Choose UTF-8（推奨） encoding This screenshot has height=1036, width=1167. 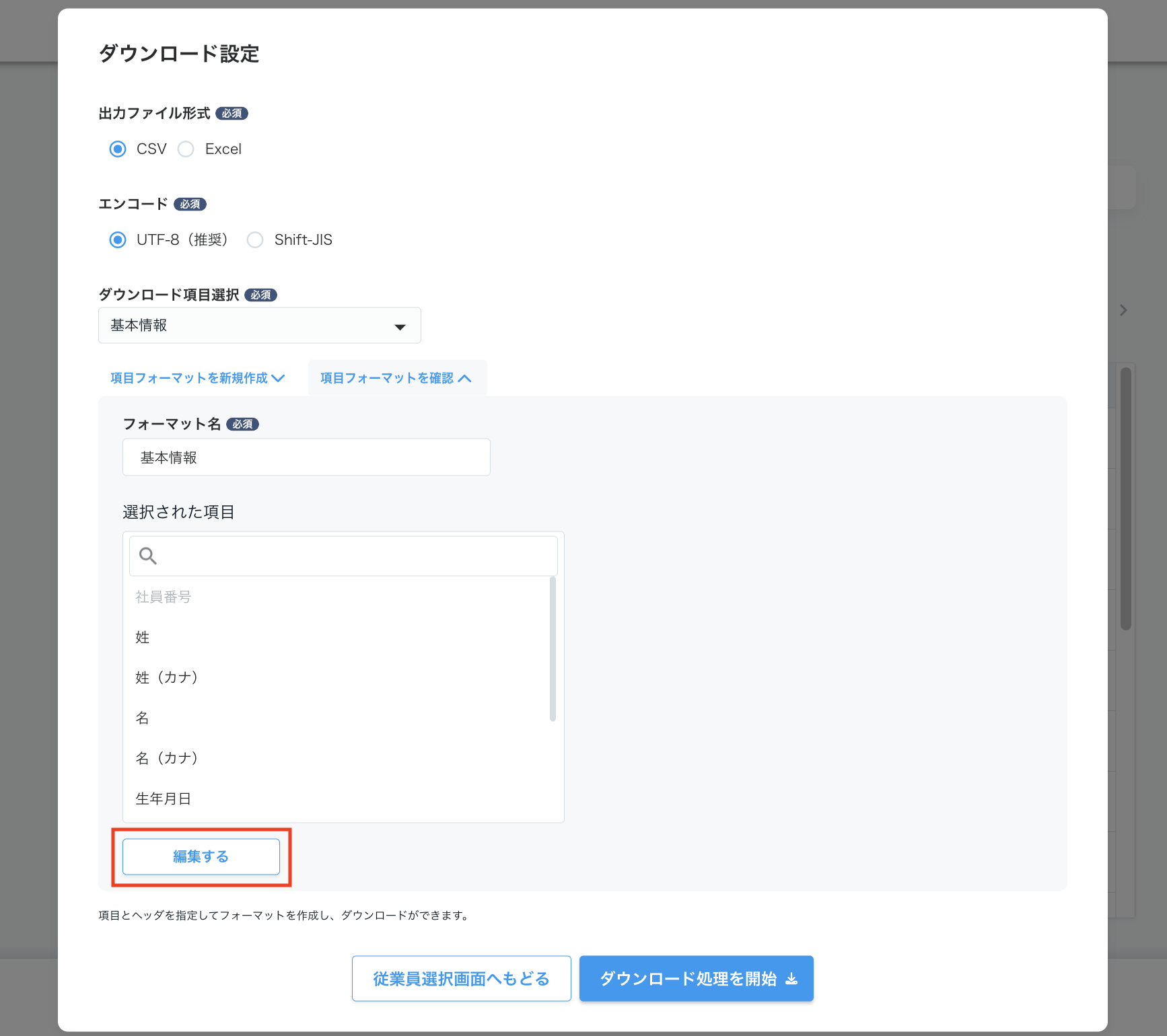[x=118, y=239]
